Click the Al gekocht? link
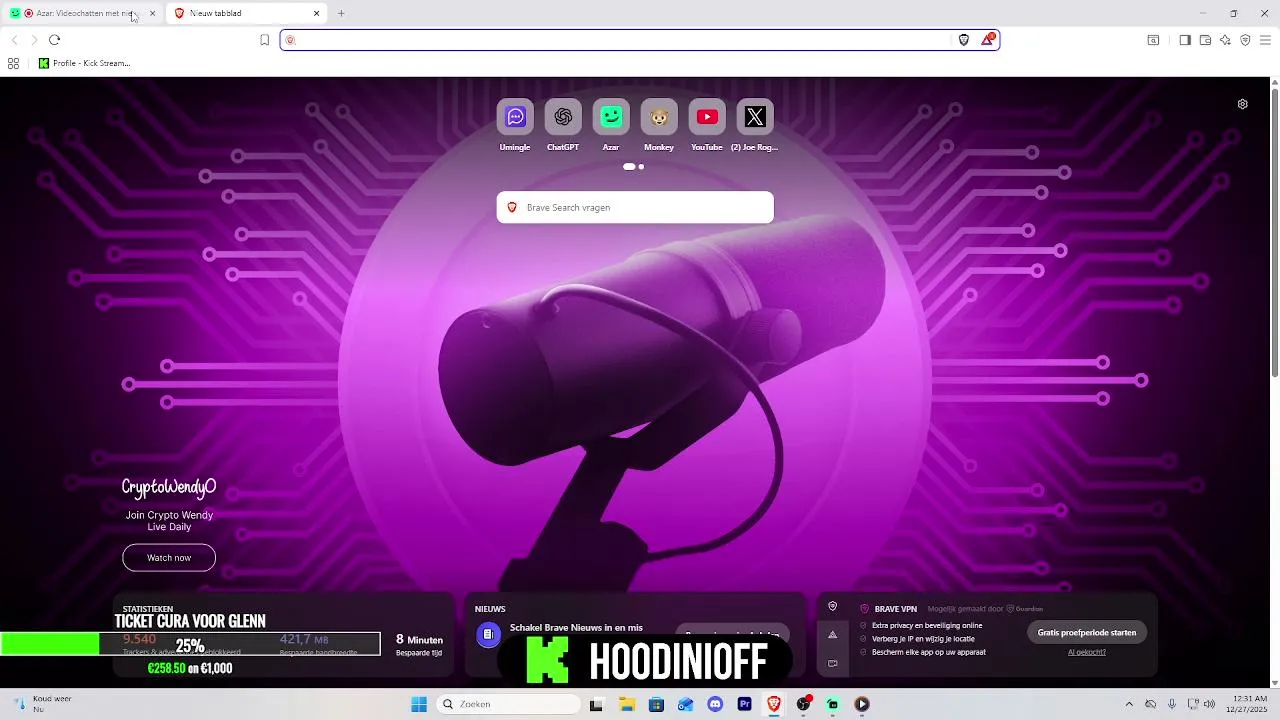Screen dimensions: 1280x720 tap(1087, 652)
